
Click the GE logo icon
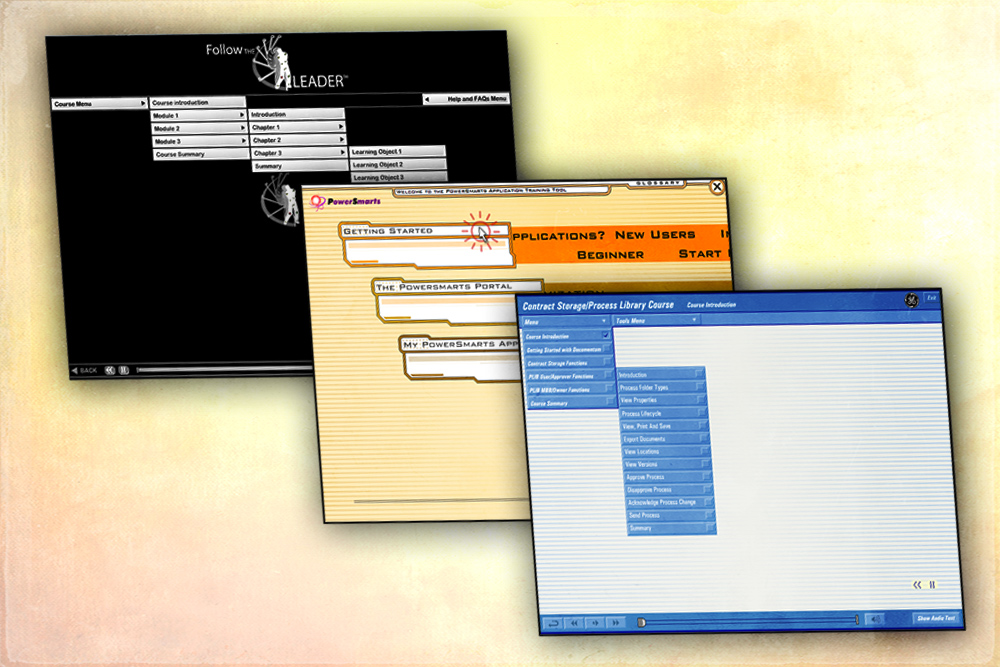pos(911,299)
